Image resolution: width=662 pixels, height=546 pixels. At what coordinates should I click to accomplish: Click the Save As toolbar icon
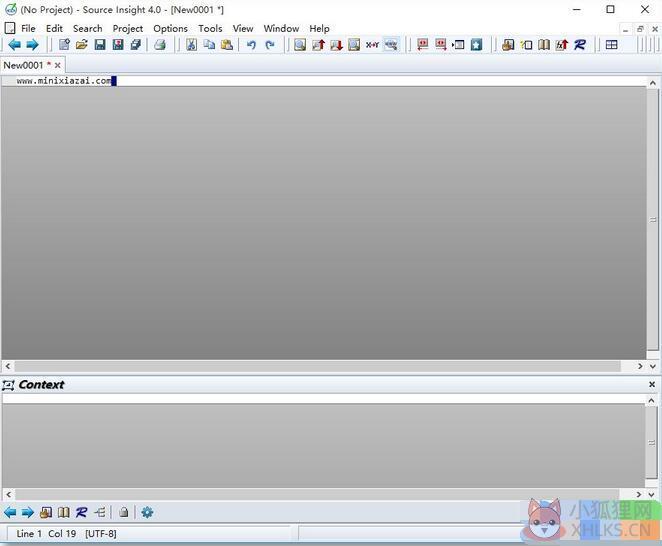pos(118,44)
